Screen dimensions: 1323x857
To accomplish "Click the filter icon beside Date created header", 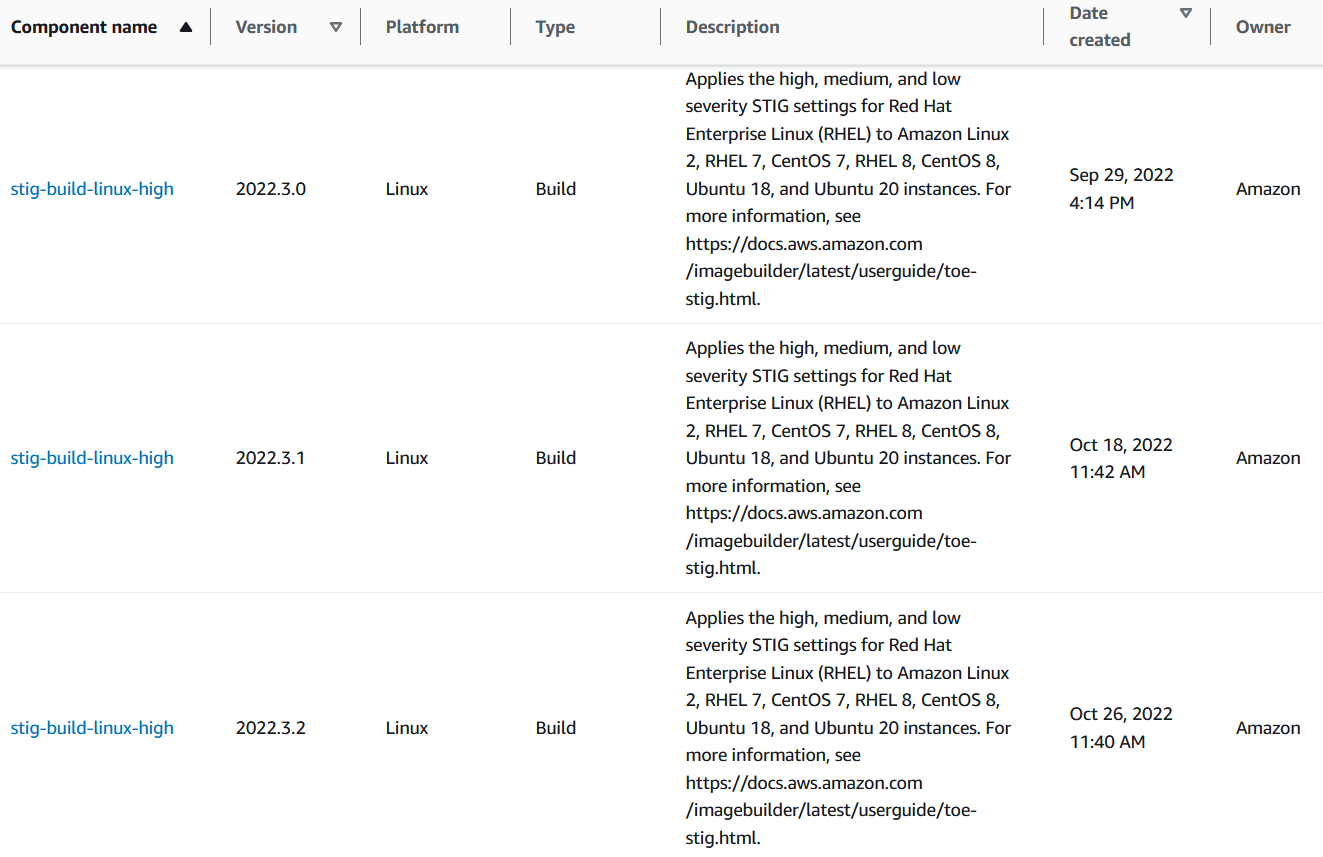I will [x=1186, y=14].
